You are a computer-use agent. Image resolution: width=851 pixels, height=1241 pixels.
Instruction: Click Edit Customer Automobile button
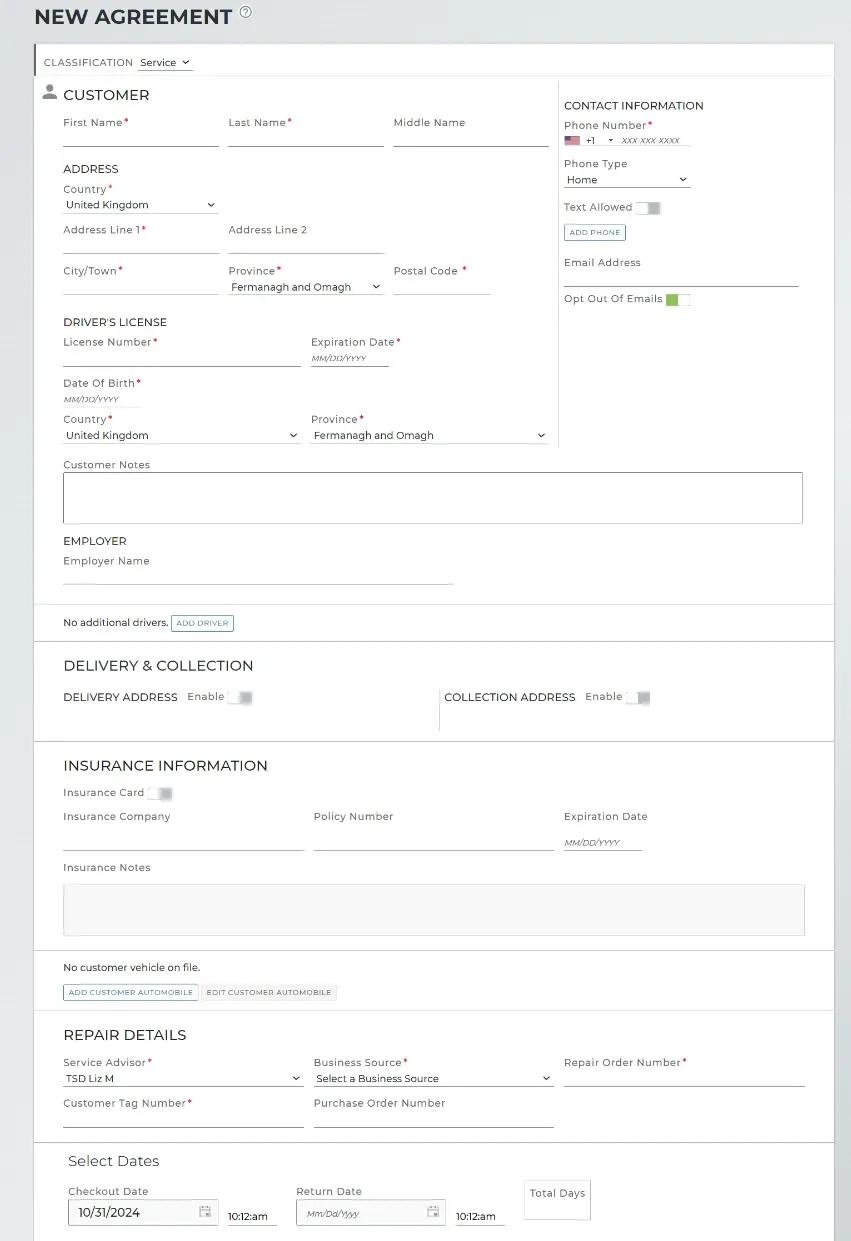pos(269,993)
